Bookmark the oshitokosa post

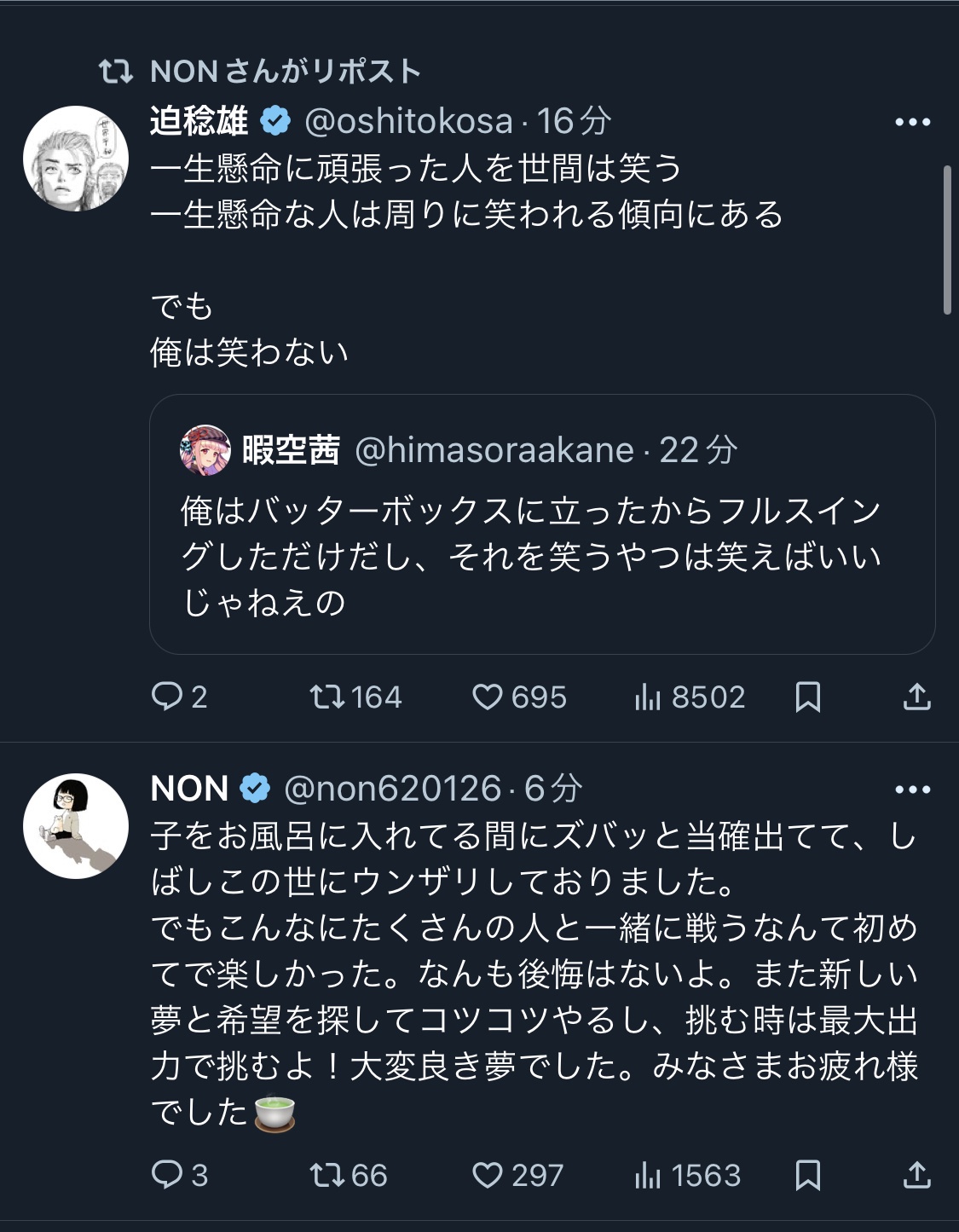(807, 697)
